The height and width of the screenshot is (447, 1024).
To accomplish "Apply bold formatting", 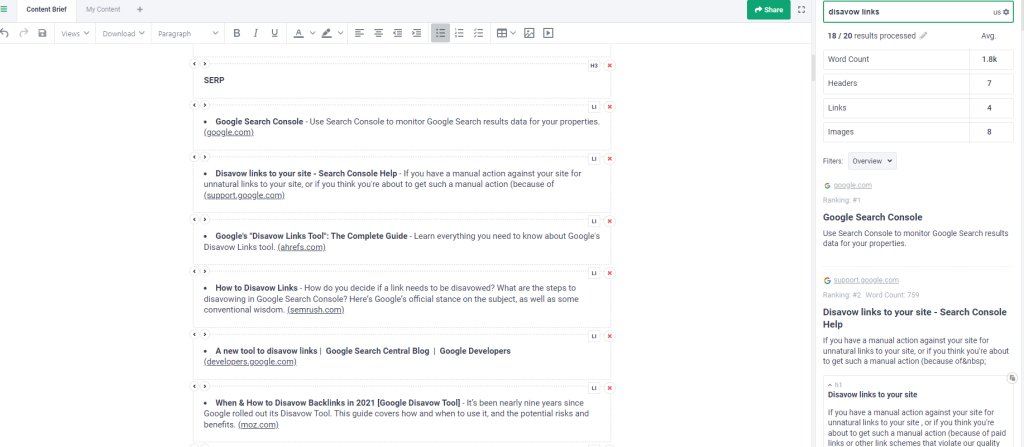I will tap(236, 33).
